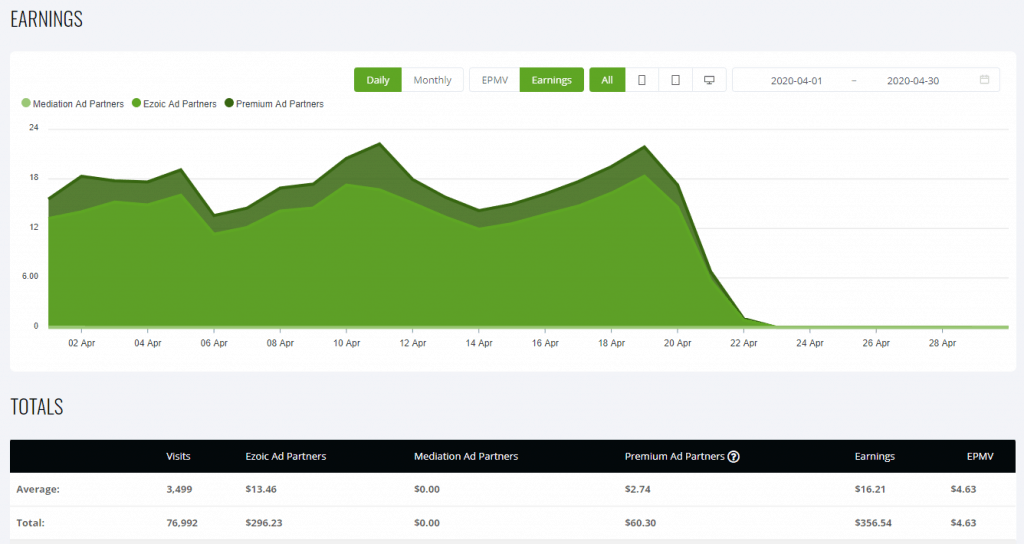Select average Ezoic value $13.46
The image size is (1024, 544).
pyautogui.click(x=261, y=489)
